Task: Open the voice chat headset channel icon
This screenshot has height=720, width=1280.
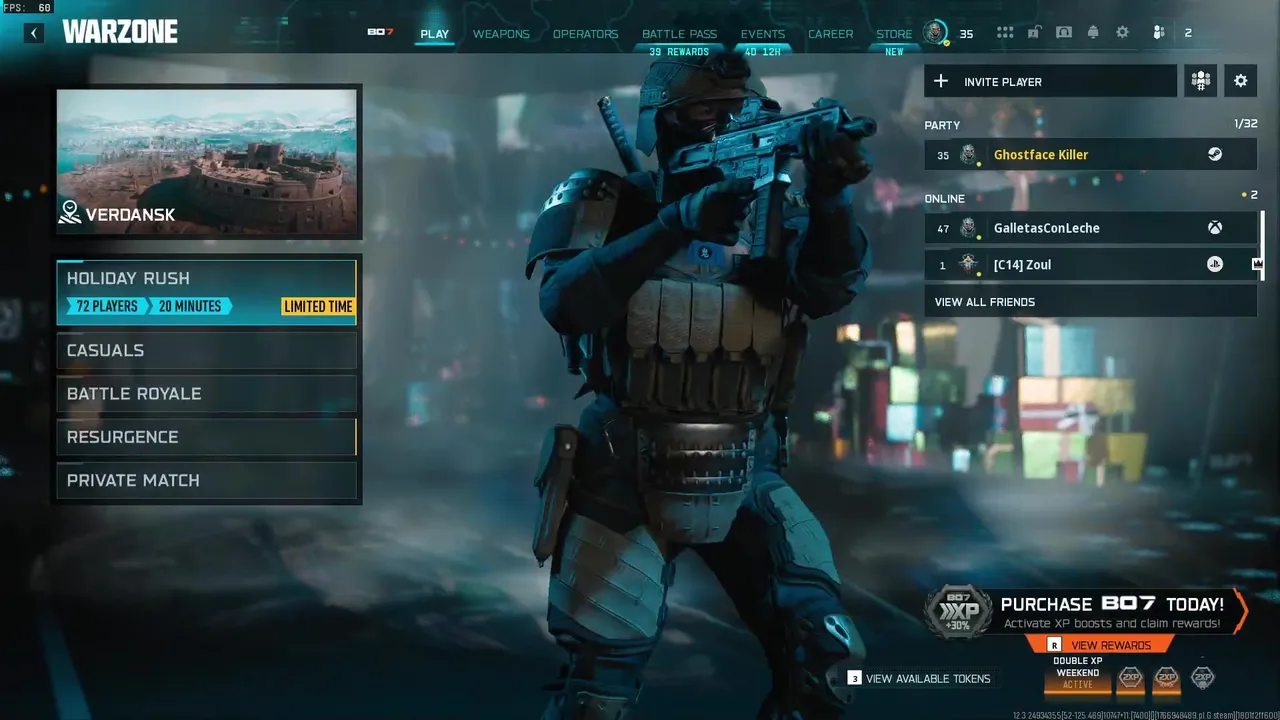Action: click(x=1064, y=33)
